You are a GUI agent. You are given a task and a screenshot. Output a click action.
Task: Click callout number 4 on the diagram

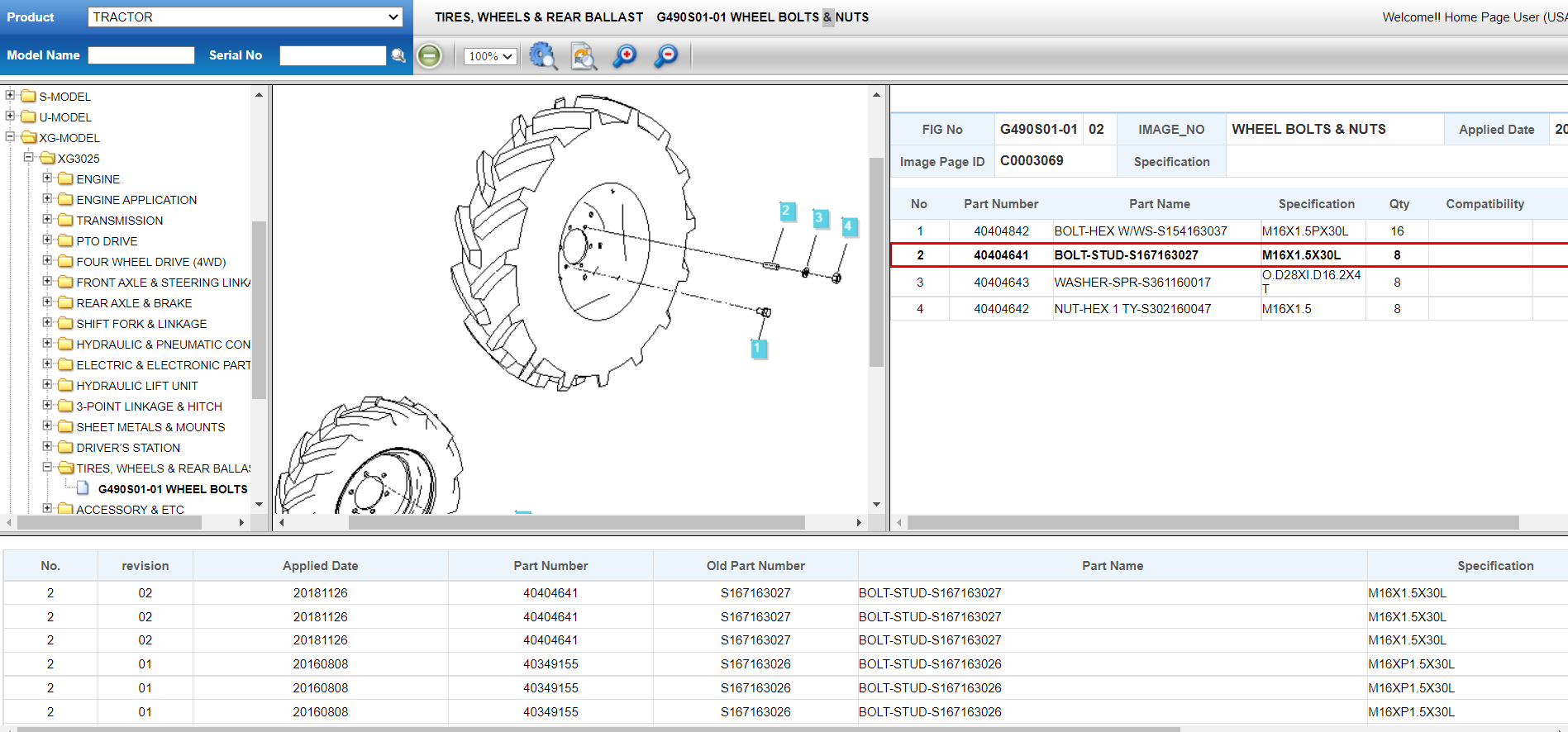pyautogui.click(x=848, y=226)
